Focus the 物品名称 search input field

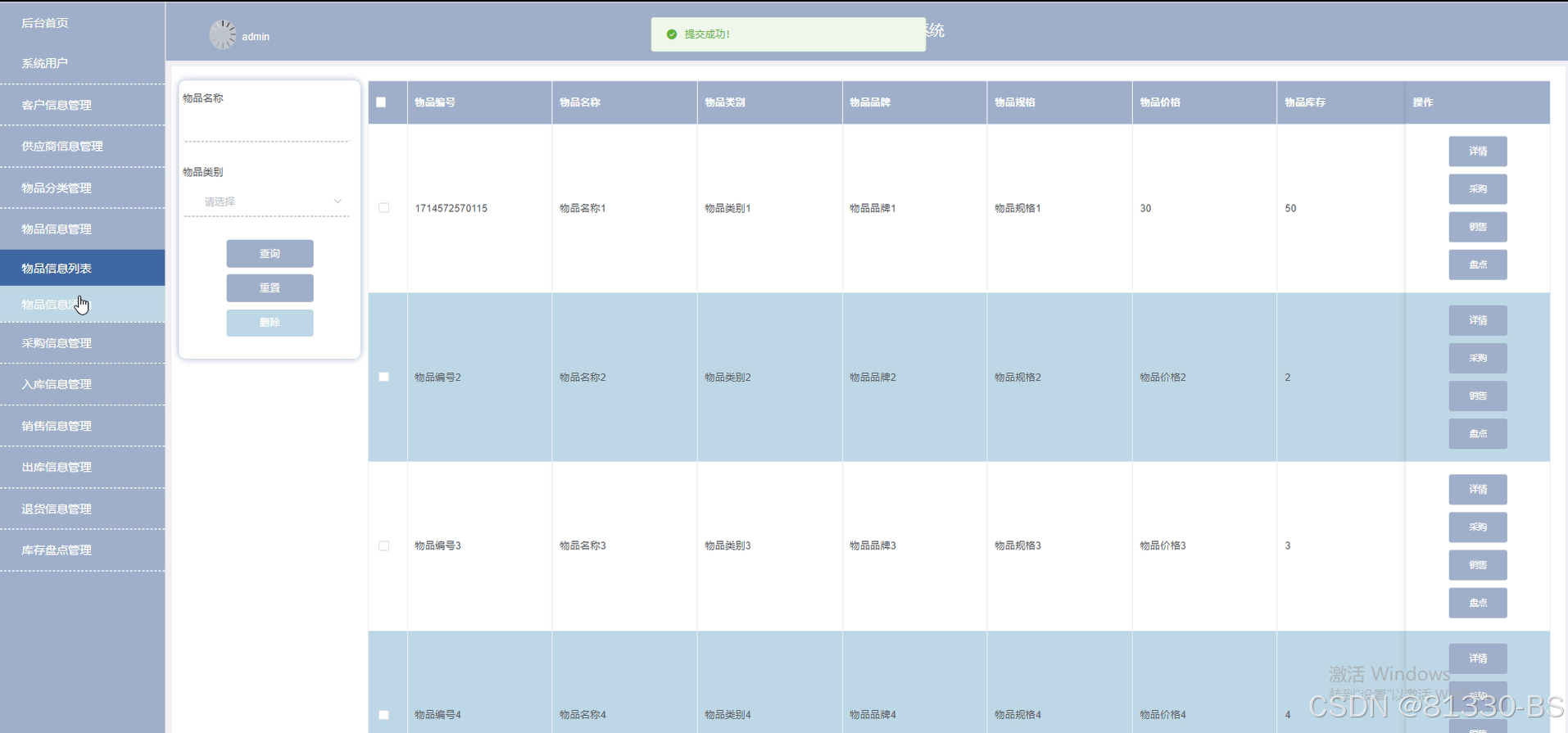267,127
